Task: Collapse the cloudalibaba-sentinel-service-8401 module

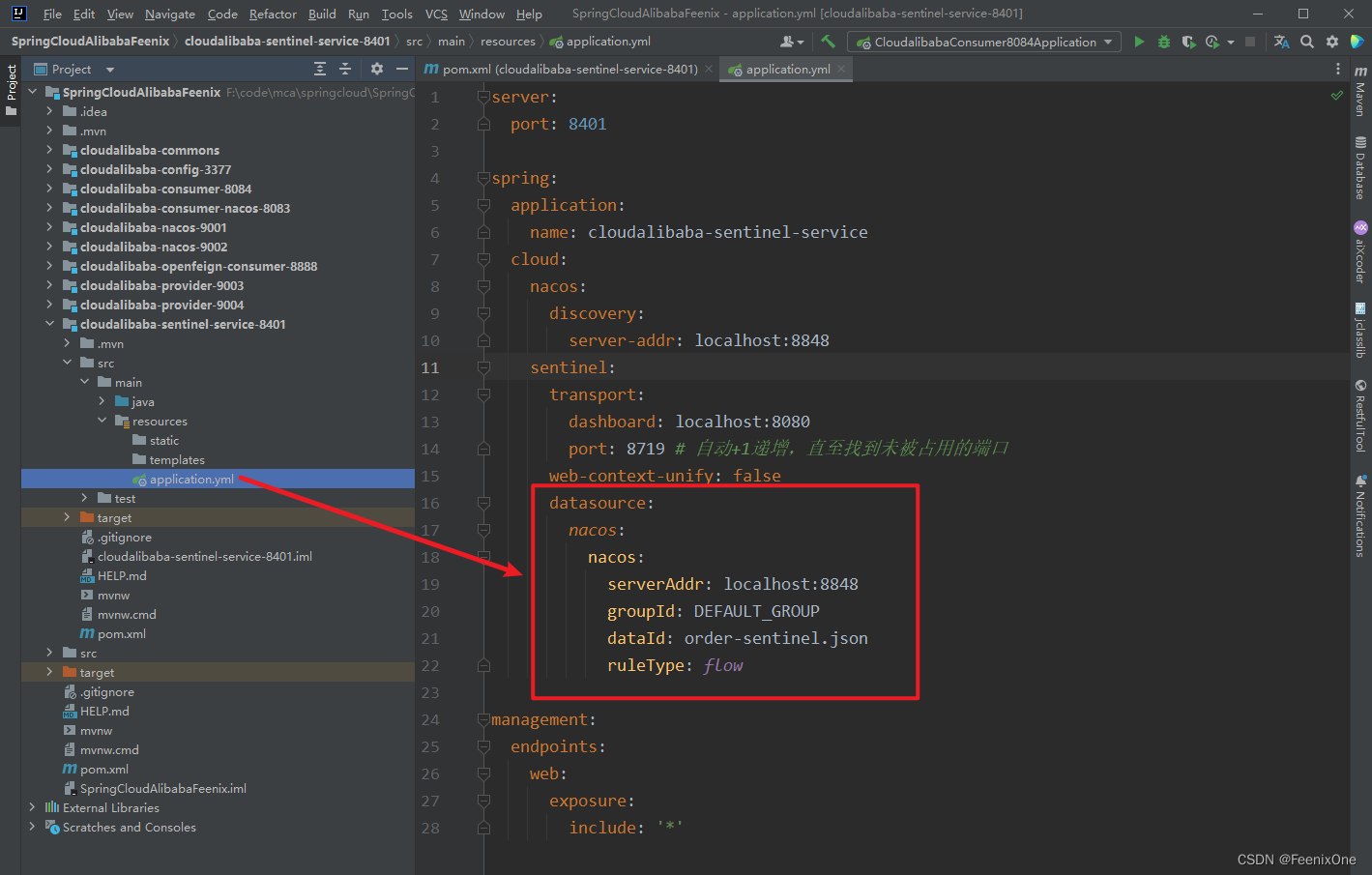Action: click(49, 324)
